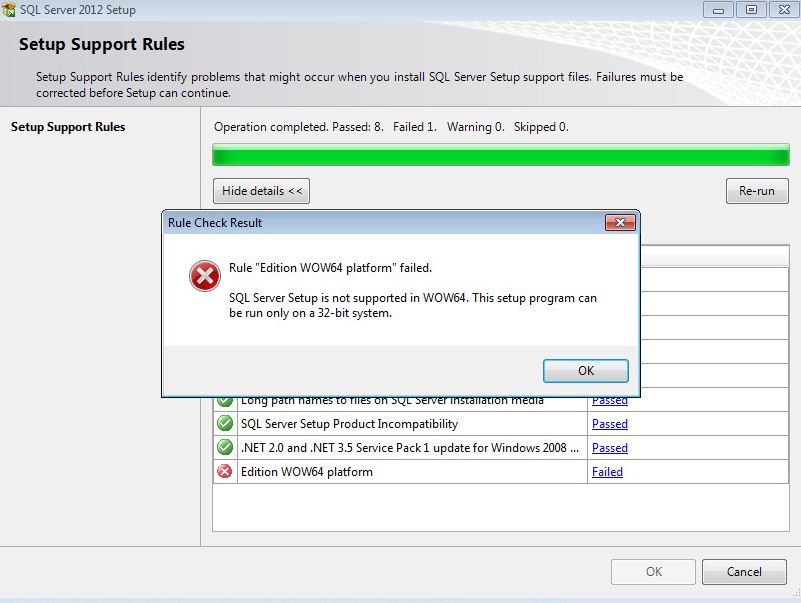Select SQL Server Setup Product Incompatibility rule text

(x=349, y=424)
